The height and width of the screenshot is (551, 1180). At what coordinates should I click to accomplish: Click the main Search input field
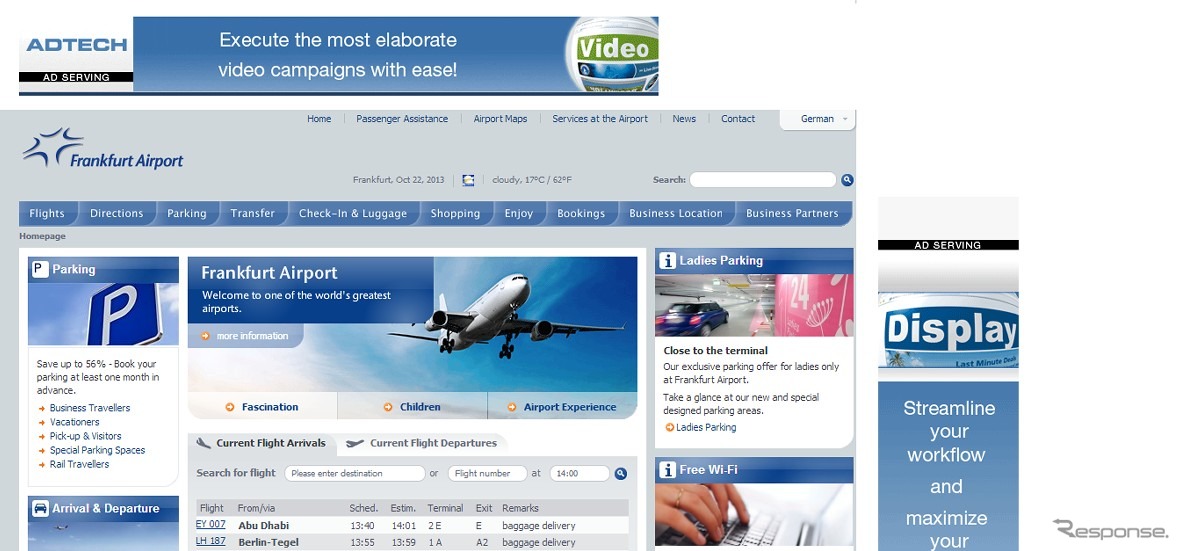tap(763, 180)
